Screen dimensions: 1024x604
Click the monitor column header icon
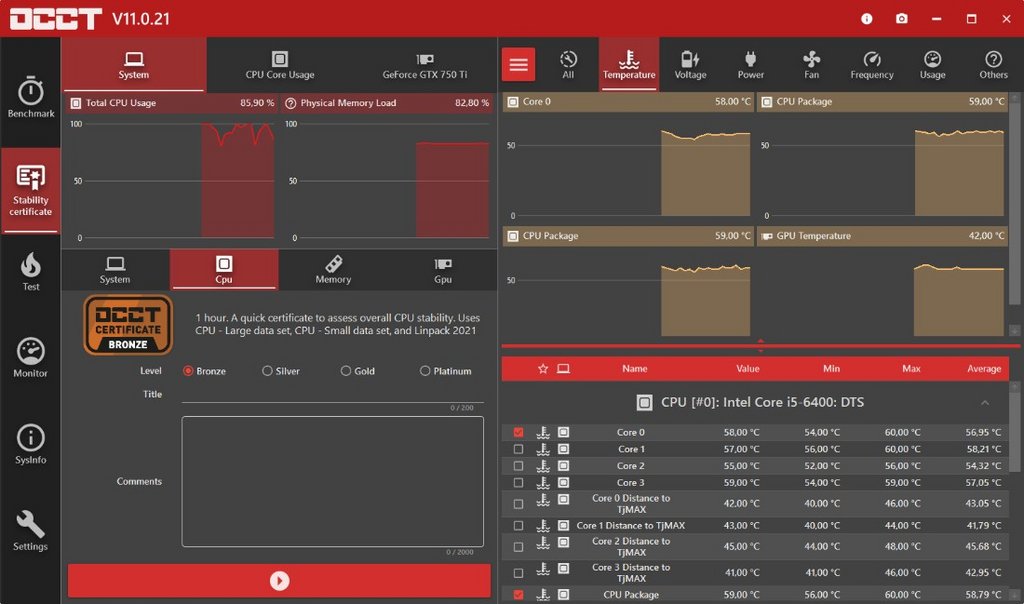pyautogui.click(x=563, y=369)
